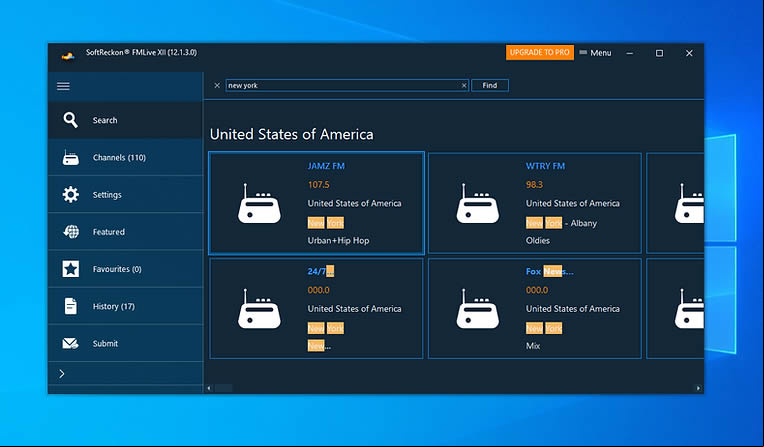Click the Search magnifier icon

pos(71,120)
